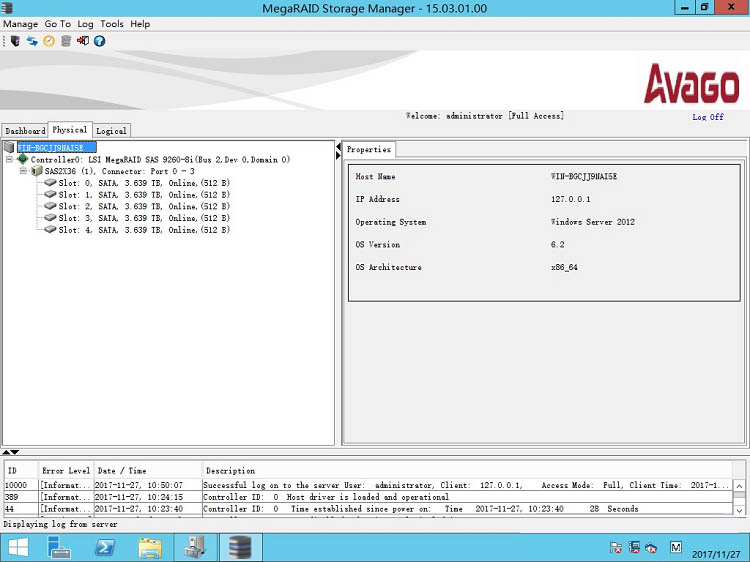The image size is (750, 562).
Task: Select log entry ID 10000
Action: point(368,485)
